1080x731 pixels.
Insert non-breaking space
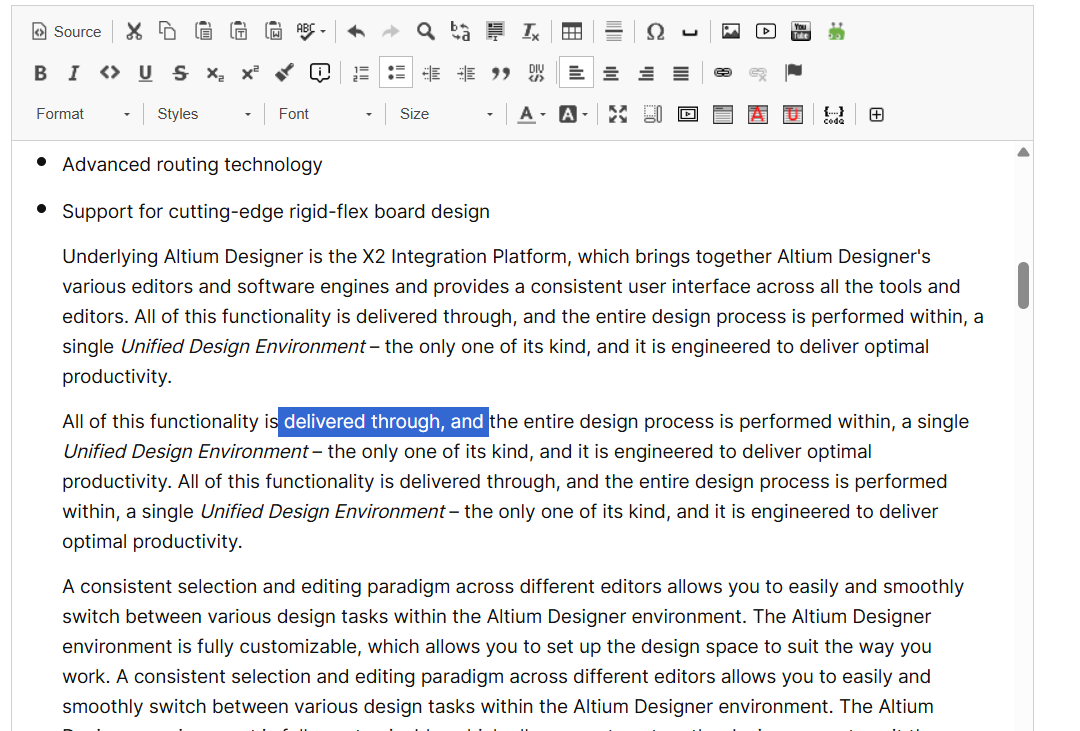689,32
